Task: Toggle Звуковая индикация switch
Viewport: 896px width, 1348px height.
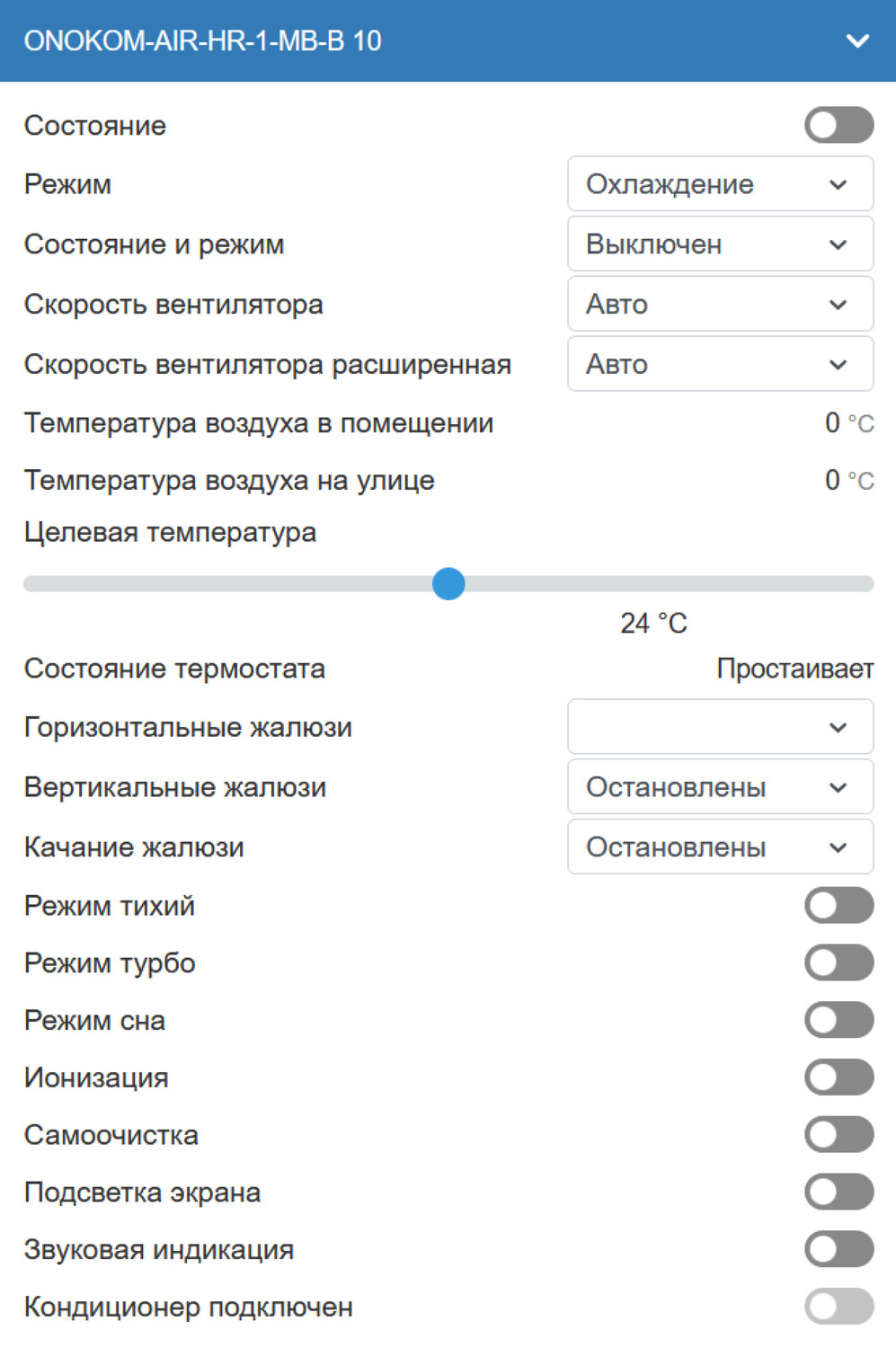Action: click(838, 1250)
